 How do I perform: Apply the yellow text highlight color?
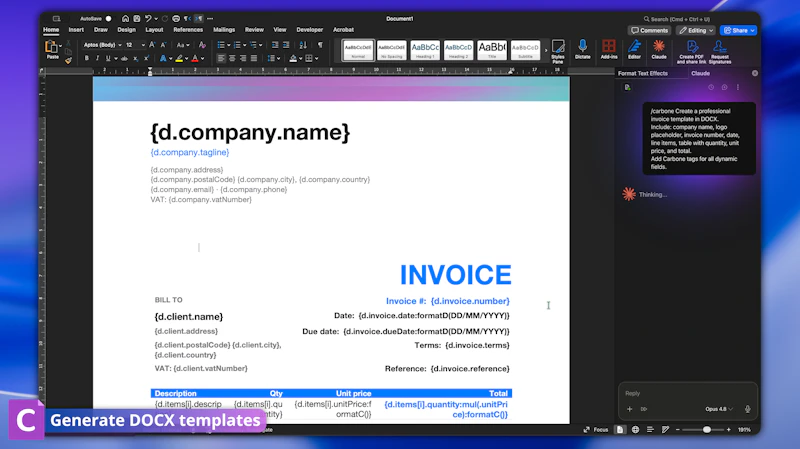(x=179, y=59)
